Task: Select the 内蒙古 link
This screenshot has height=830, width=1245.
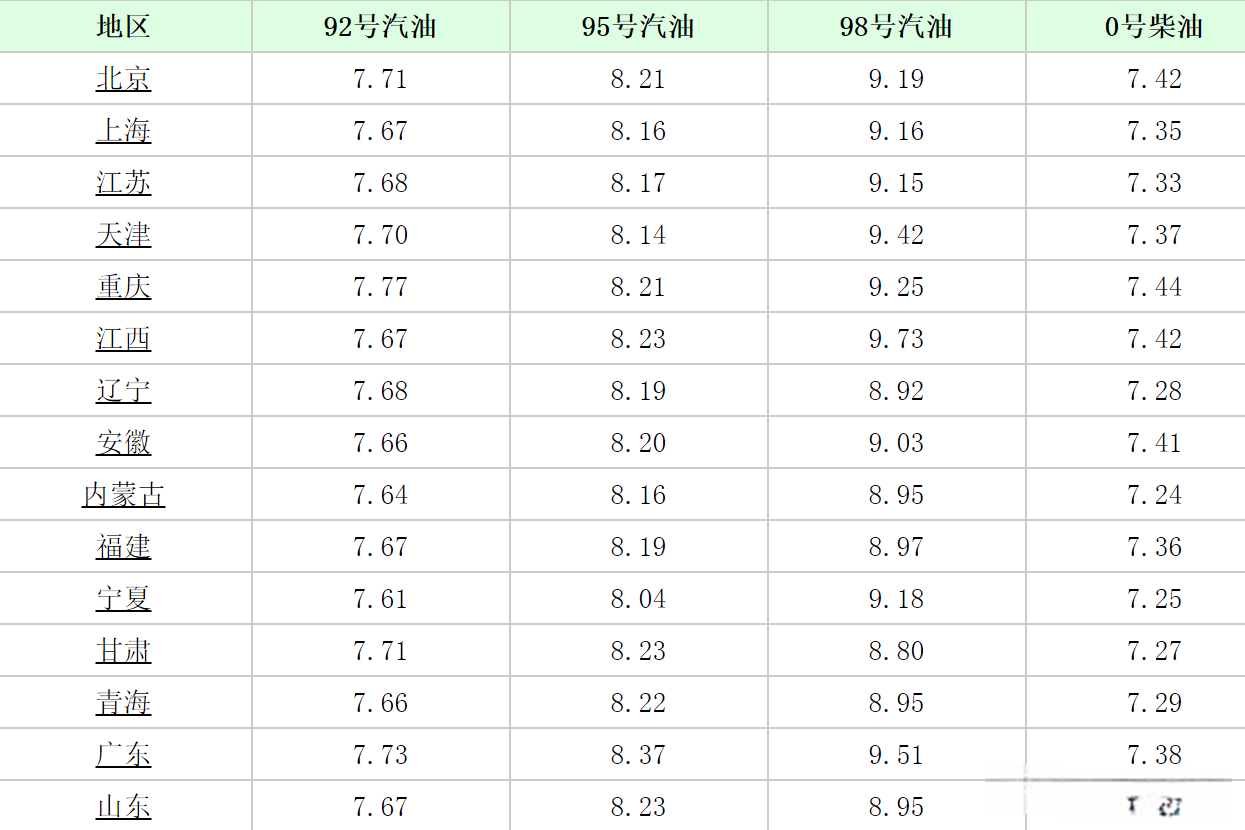Action: (124, 495)
